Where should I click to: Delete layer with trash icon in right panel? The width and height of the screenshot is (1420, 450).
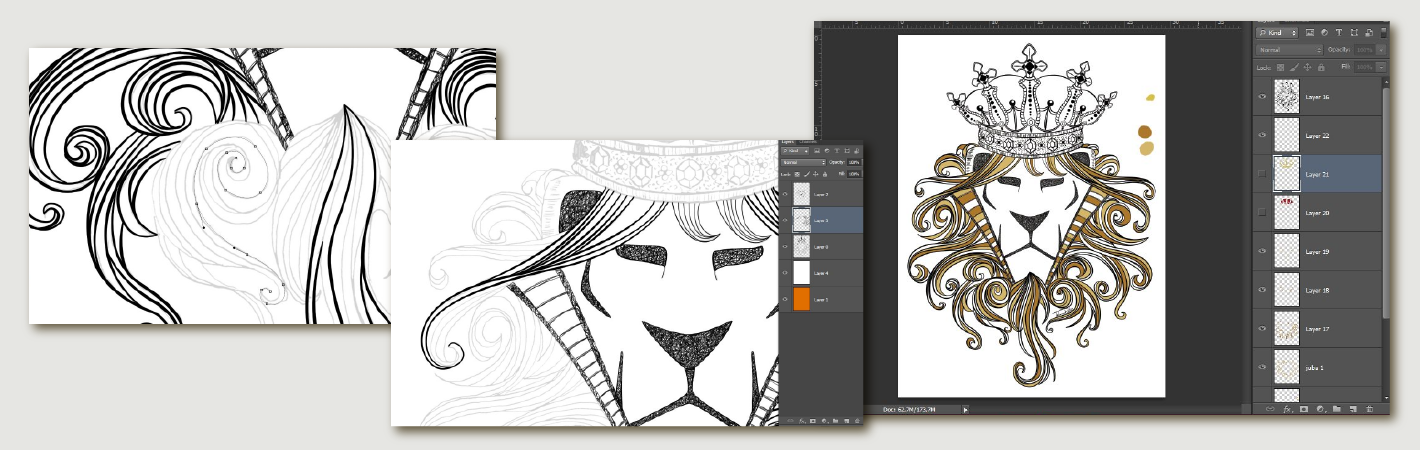point(1370,409)
